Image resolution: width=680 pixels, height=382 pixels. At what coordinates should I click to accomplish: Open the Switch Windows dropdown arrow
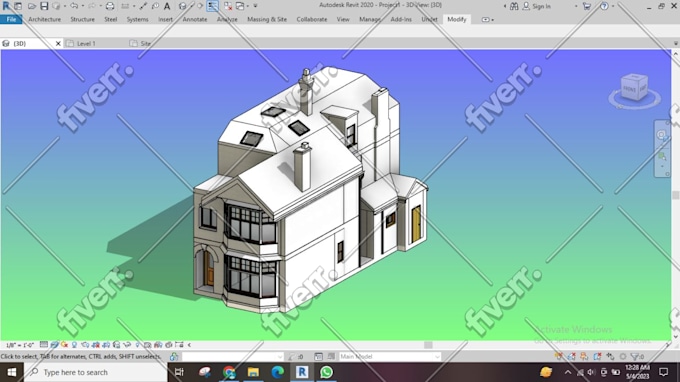pos(248,6)
